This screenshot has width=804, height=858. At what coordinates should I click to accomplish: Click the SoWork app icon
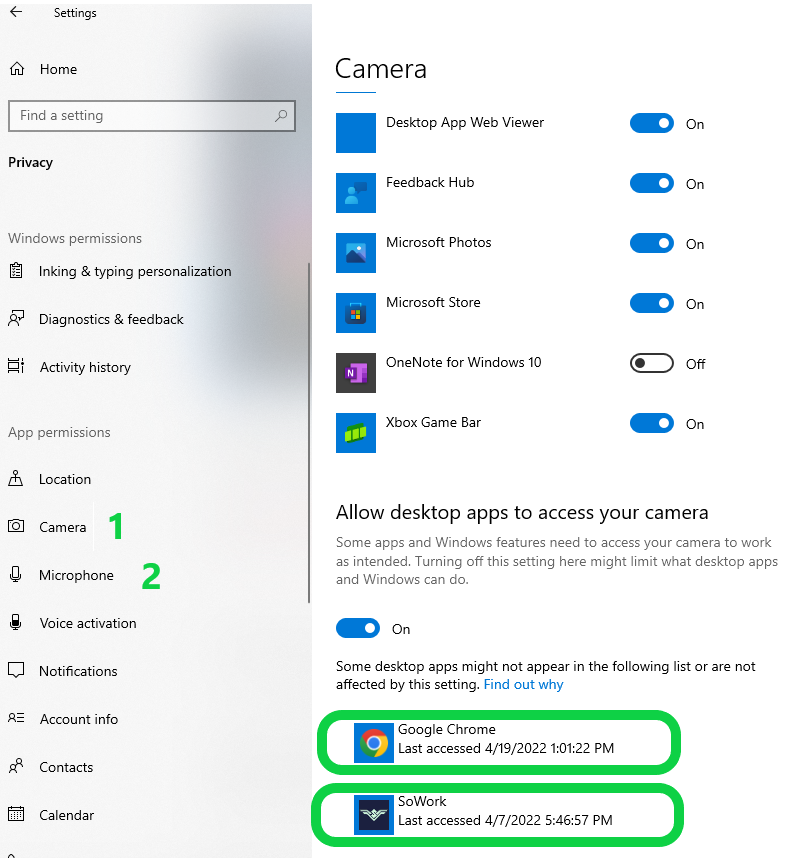point(374,815)
